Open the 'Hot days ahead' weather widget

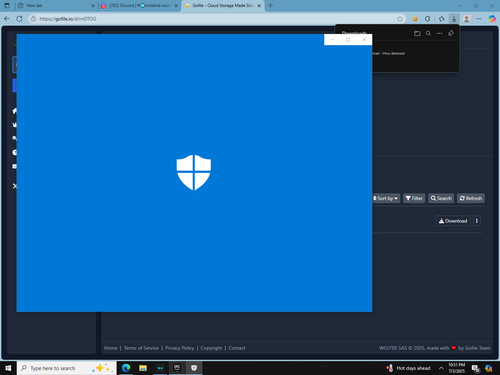408,368
